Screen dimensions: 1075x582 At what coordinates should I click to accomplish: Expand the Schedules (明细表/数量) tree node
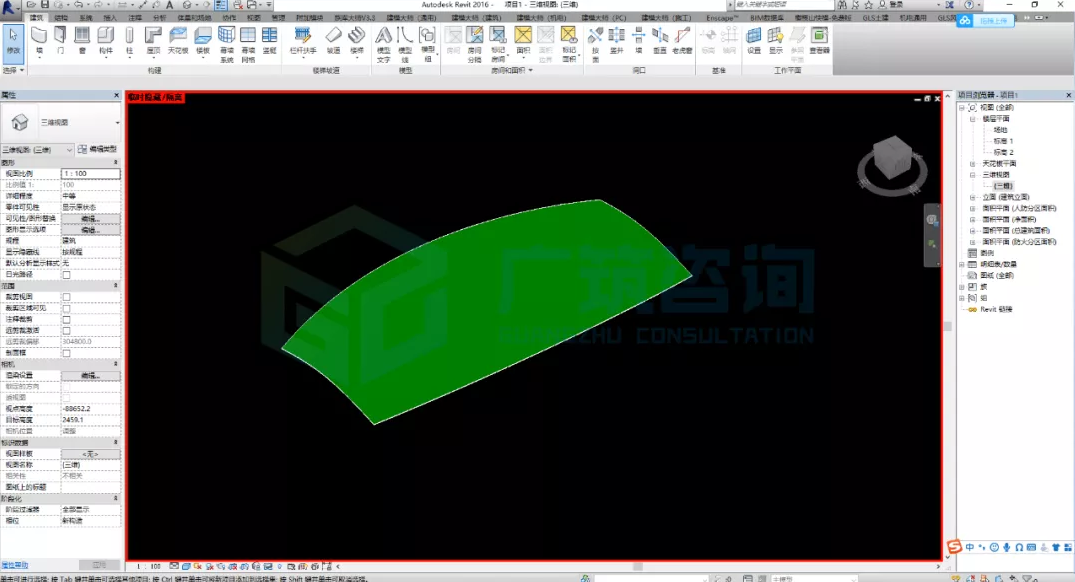tap(962, 264)
